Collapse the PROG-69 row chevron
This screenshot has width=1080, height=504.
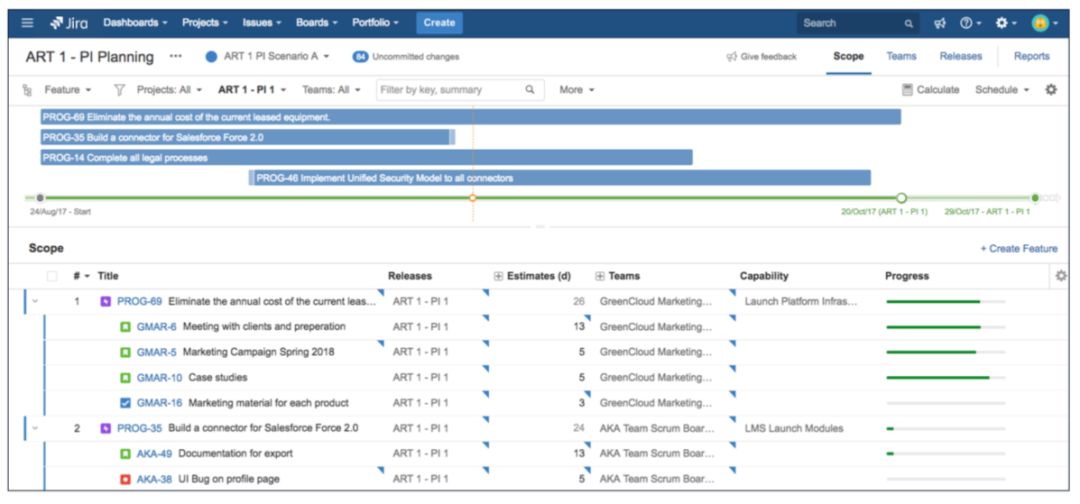(x=34, y=301)
